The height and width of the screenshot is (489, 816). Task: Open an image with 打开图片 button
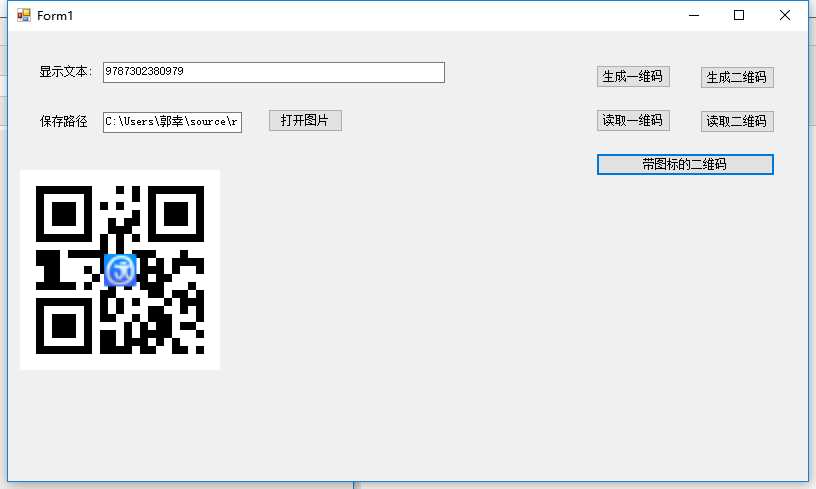[x=305, y=121]
